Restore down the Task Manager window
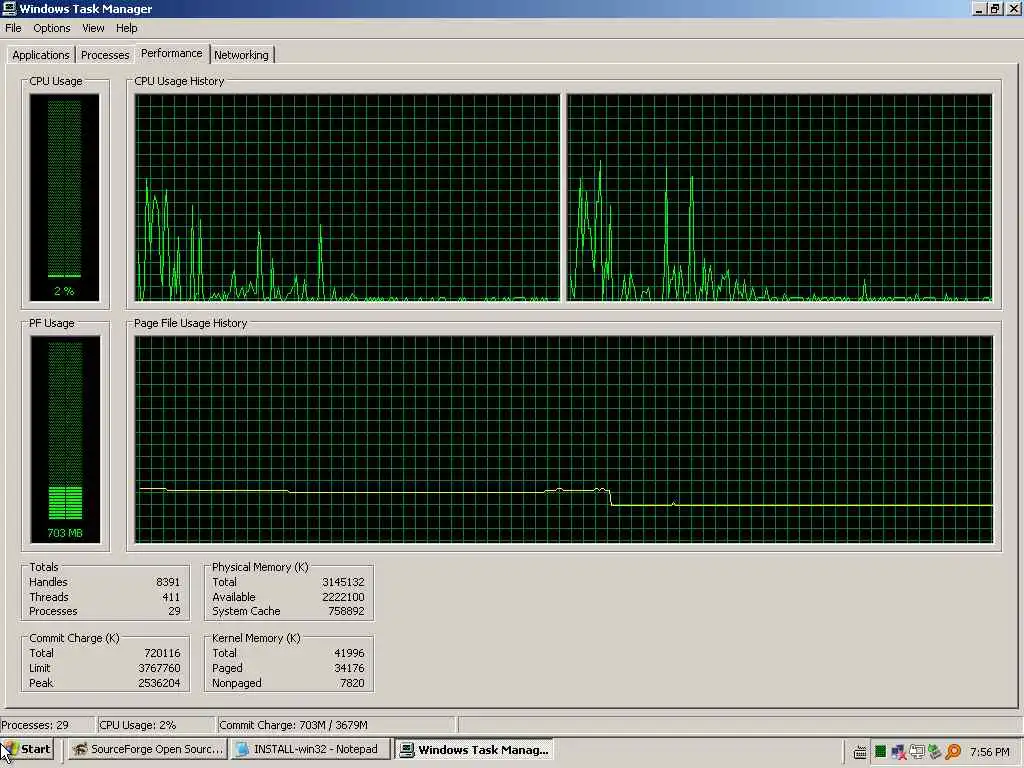 (994, 8)
